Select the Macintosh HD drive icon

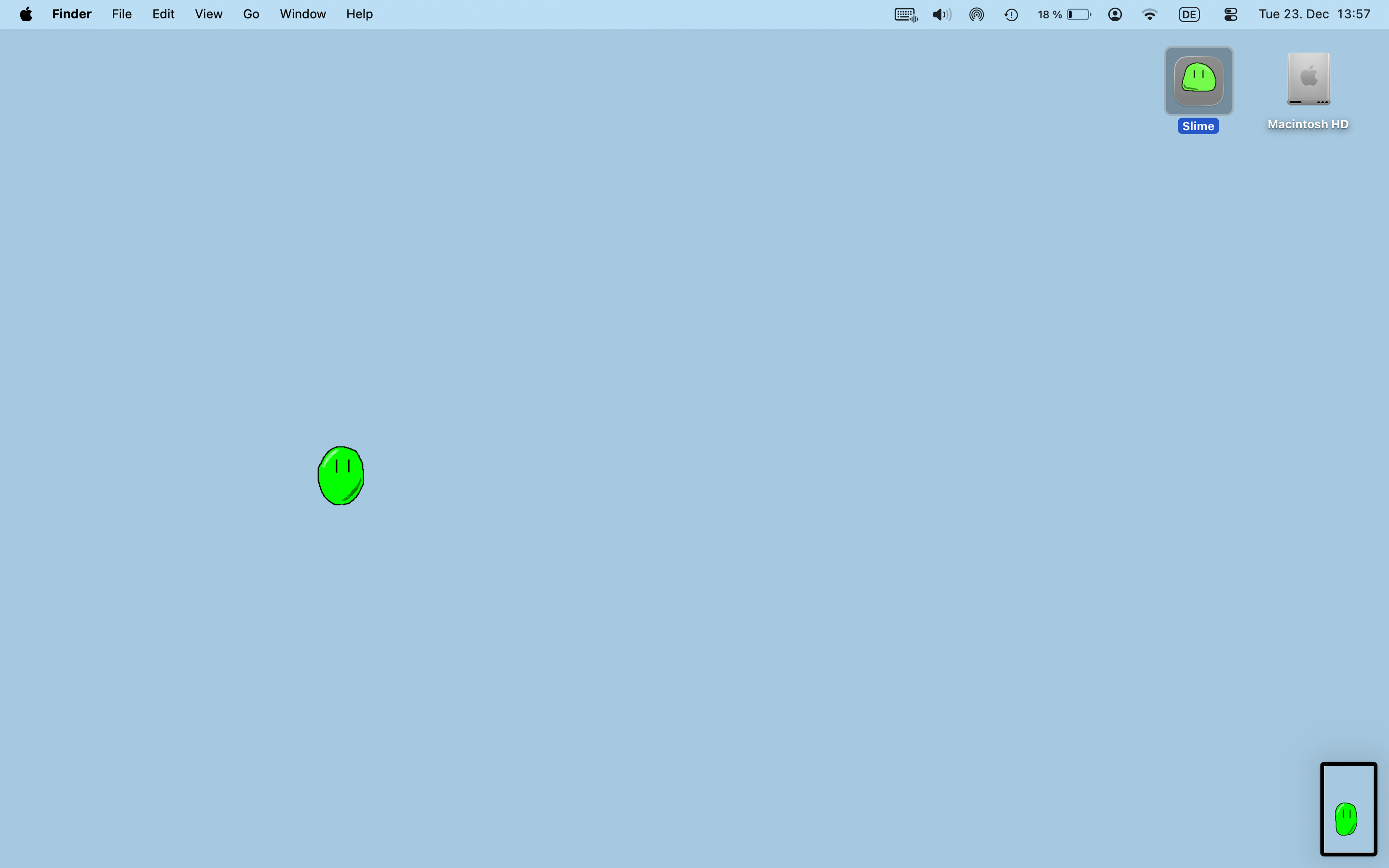pos(1308,79)
